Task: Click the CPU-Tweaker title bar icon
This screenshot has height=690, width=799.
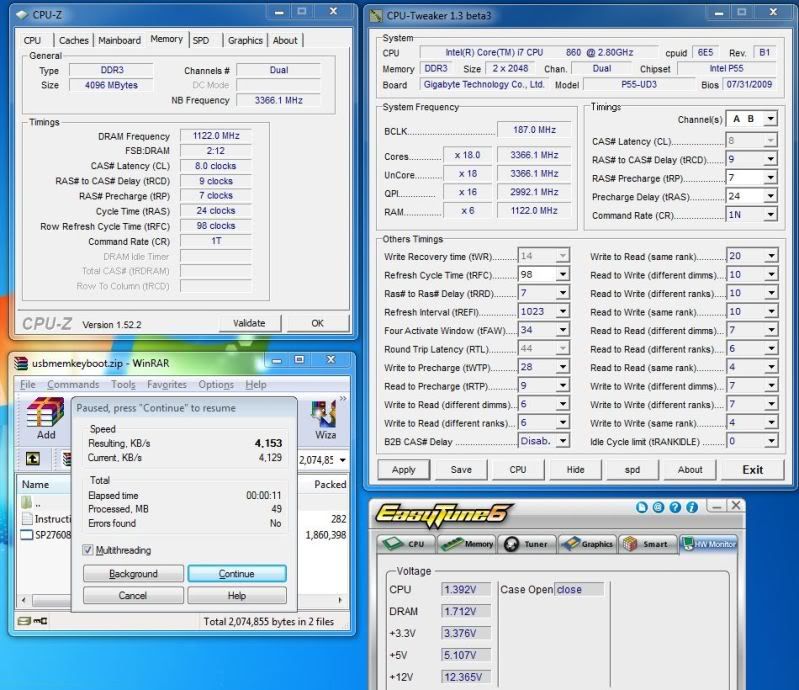Action: [376, 16]
